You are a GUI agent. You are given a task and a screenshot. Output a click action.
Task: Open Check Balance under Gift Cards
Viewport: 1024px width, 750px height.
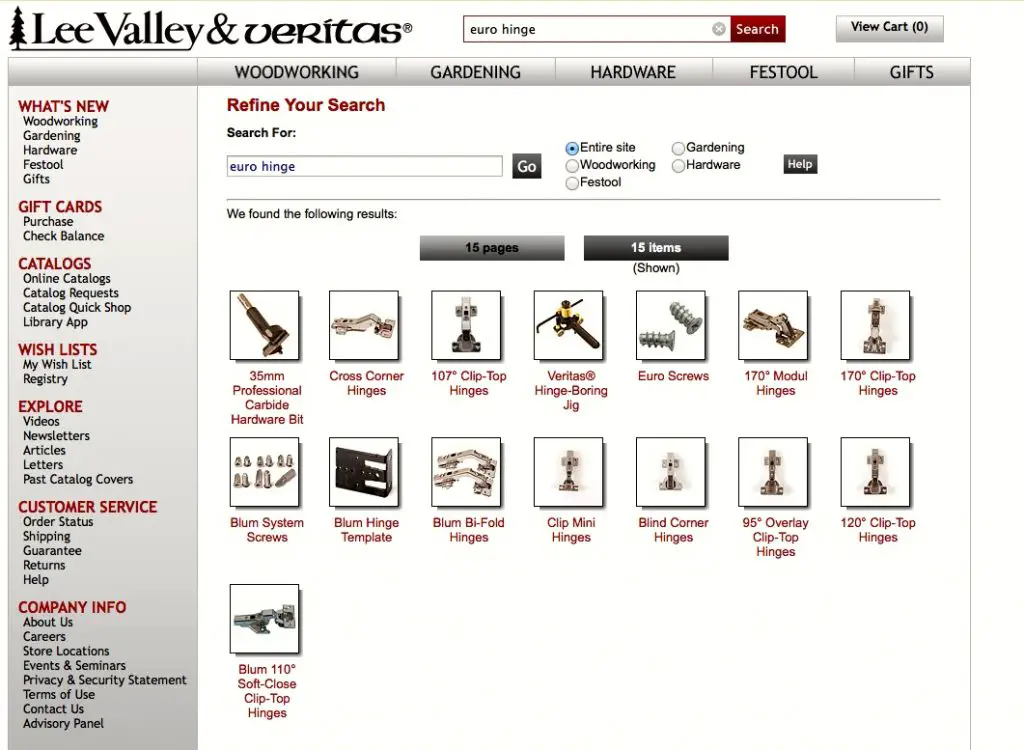[63, 236]
